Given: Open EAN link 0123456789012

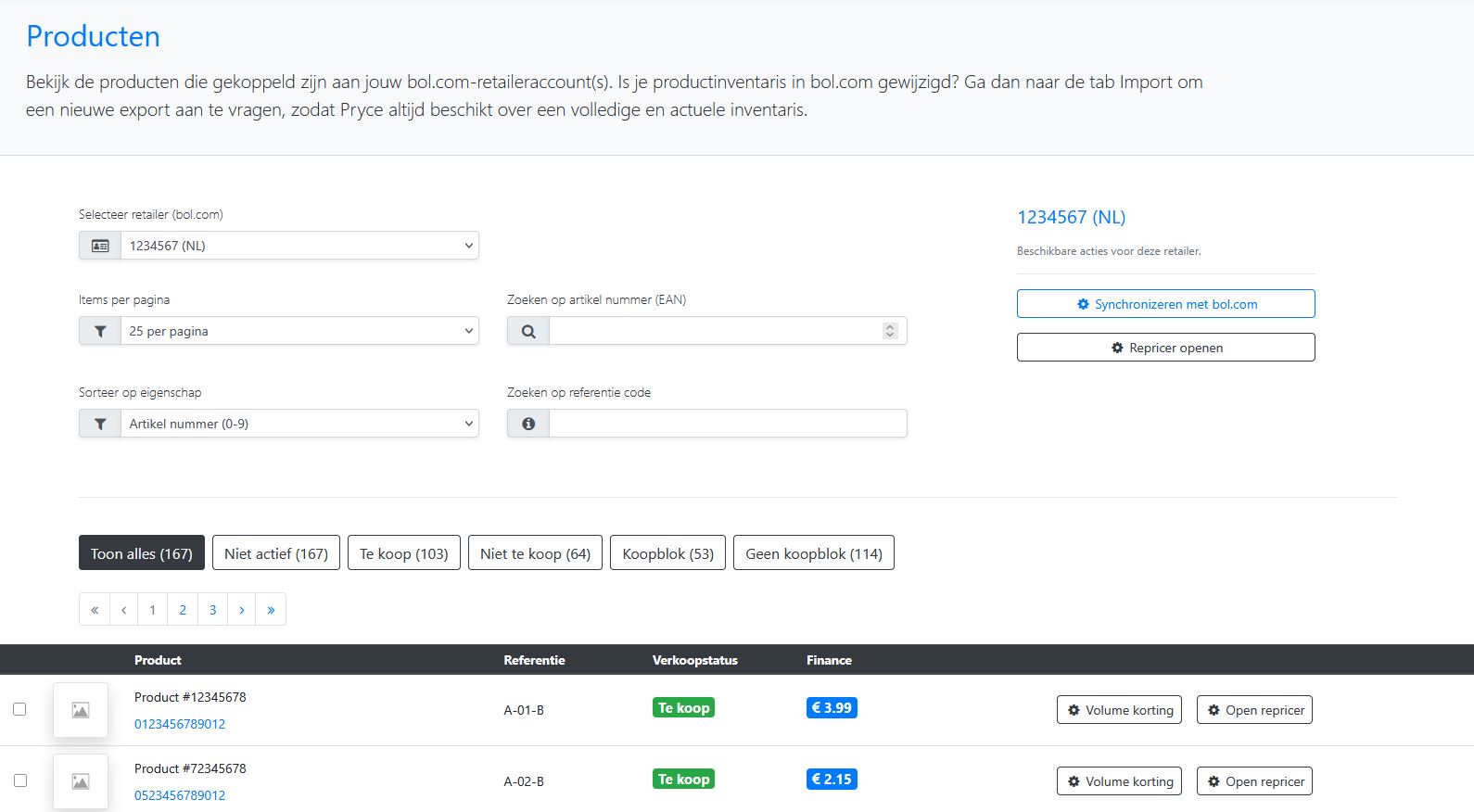Looking at the screenshot, I should [x=180, y=724].
